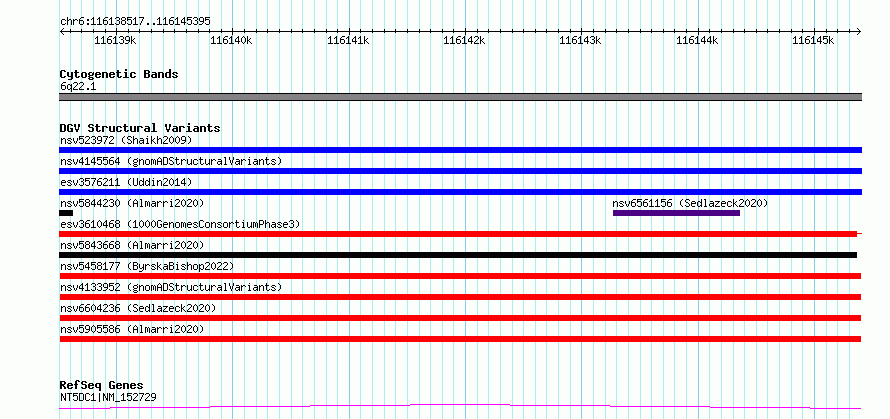Click the NT5DC1|NM_152729 gene label
The height and width of the screenshot is (419, 890).
[x=108, y=397]
